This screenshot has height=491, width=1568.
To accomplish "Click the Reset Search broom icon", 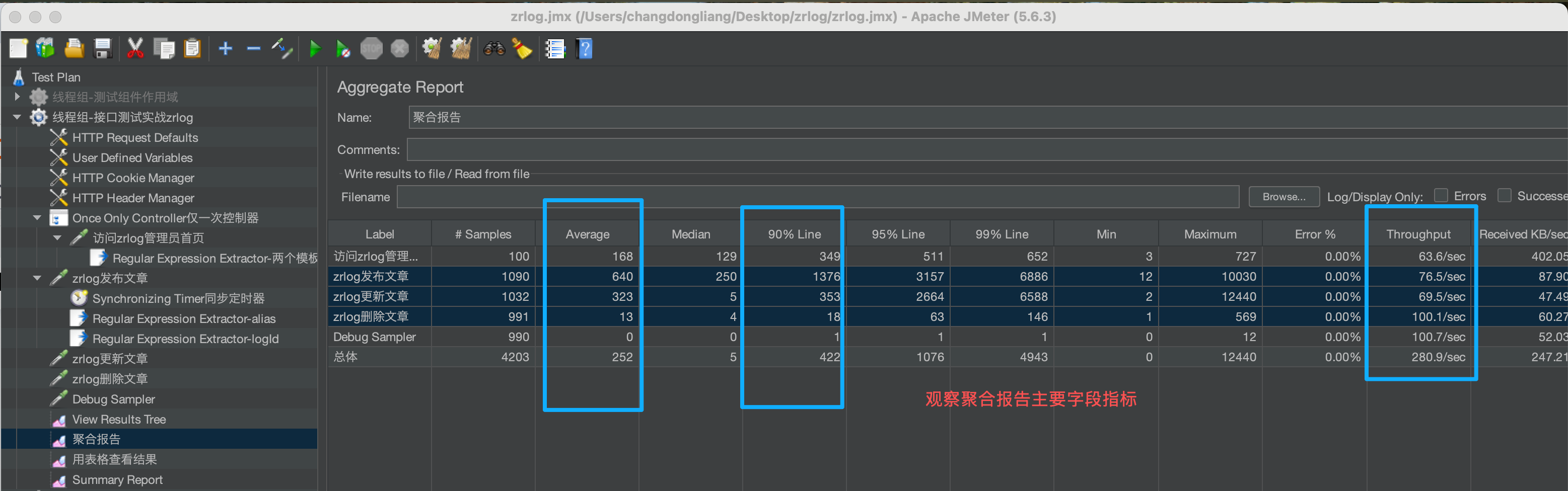I will (522, 48).
